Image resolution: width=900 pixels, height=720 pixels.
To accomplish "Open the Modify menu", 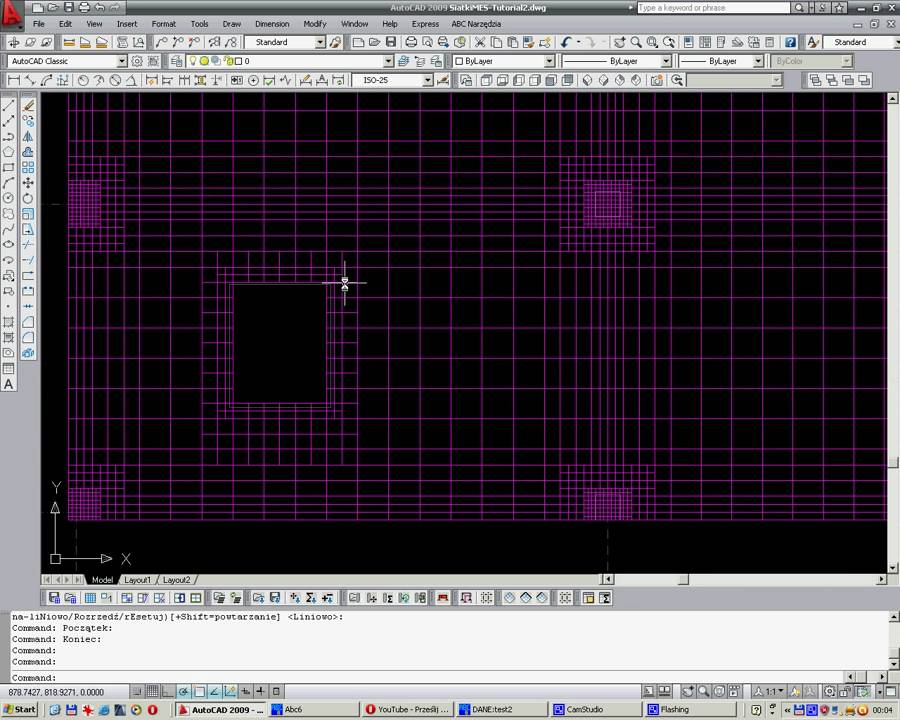I will (315, 24).
